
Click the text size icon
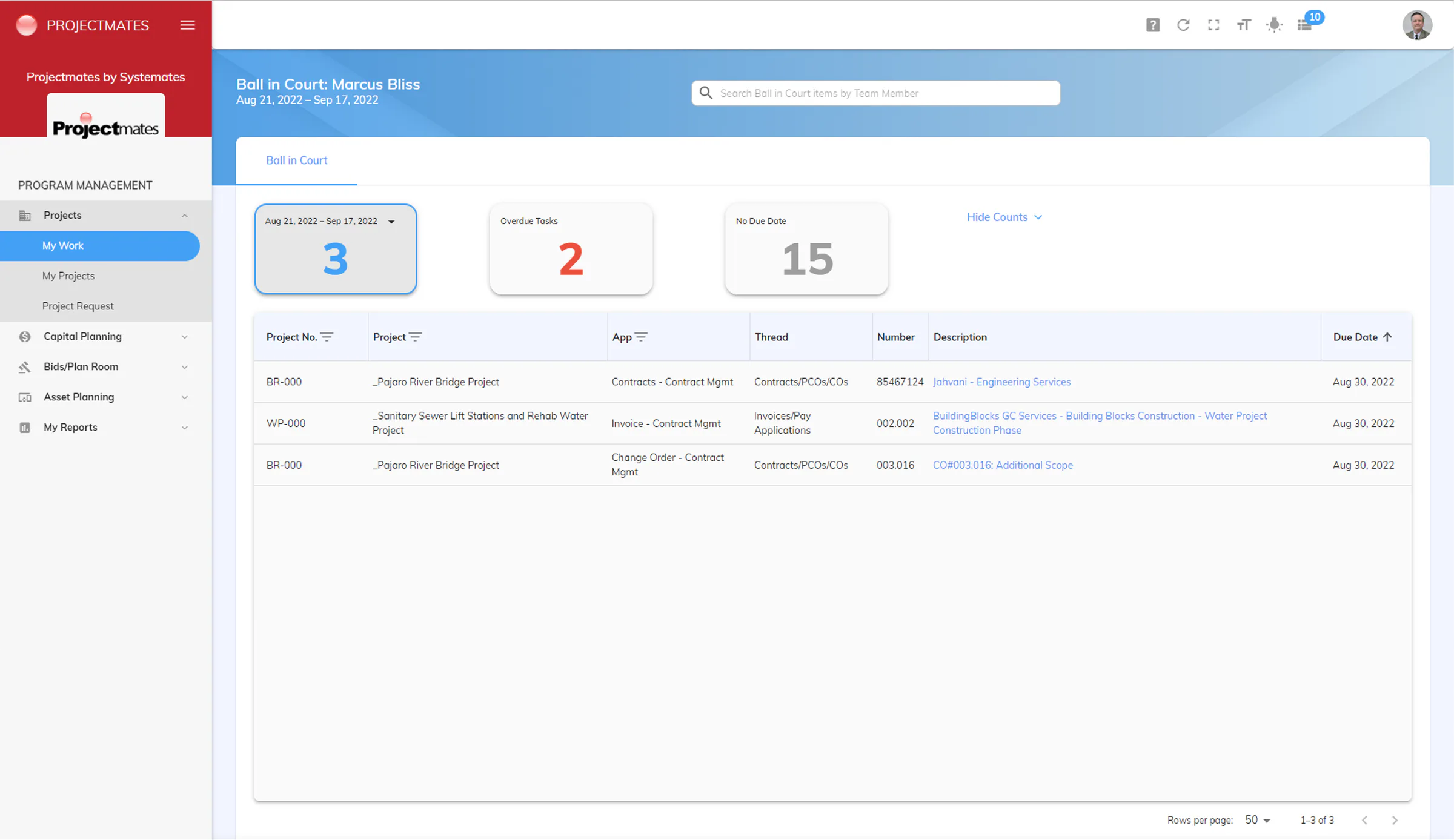(1243, 25)
